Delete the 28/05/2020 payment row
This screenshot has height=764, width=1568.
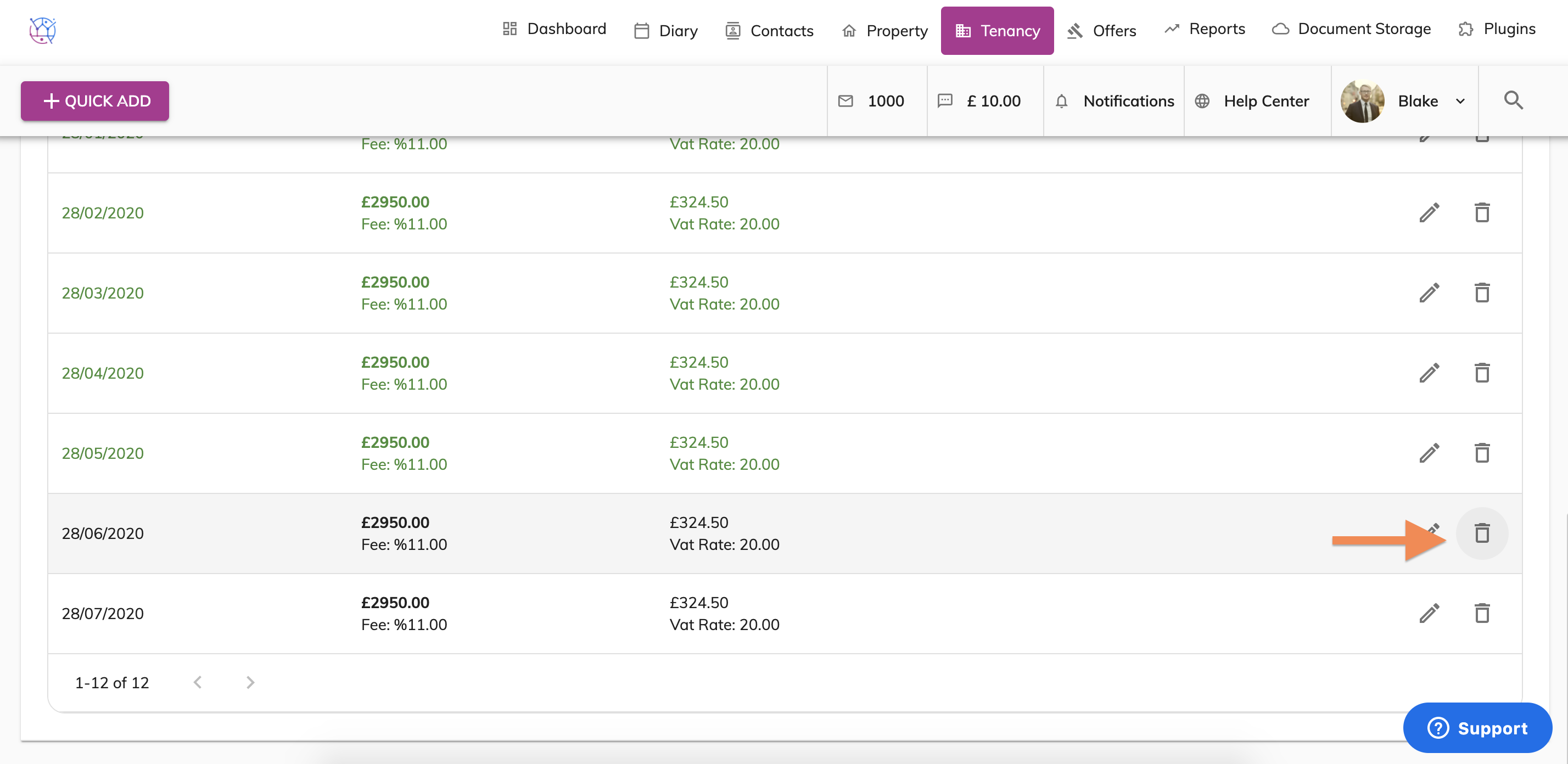click(1482, 453)
